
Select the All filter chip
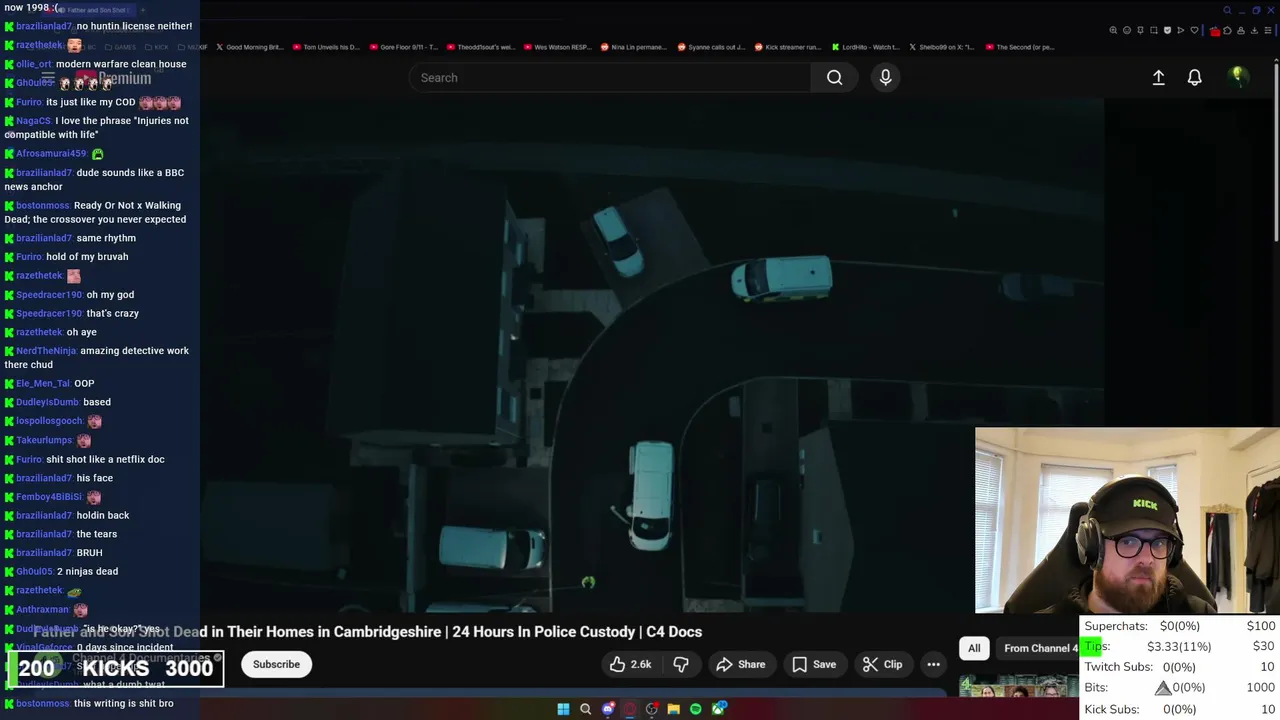pyautogui.click(x=974, y=648)
